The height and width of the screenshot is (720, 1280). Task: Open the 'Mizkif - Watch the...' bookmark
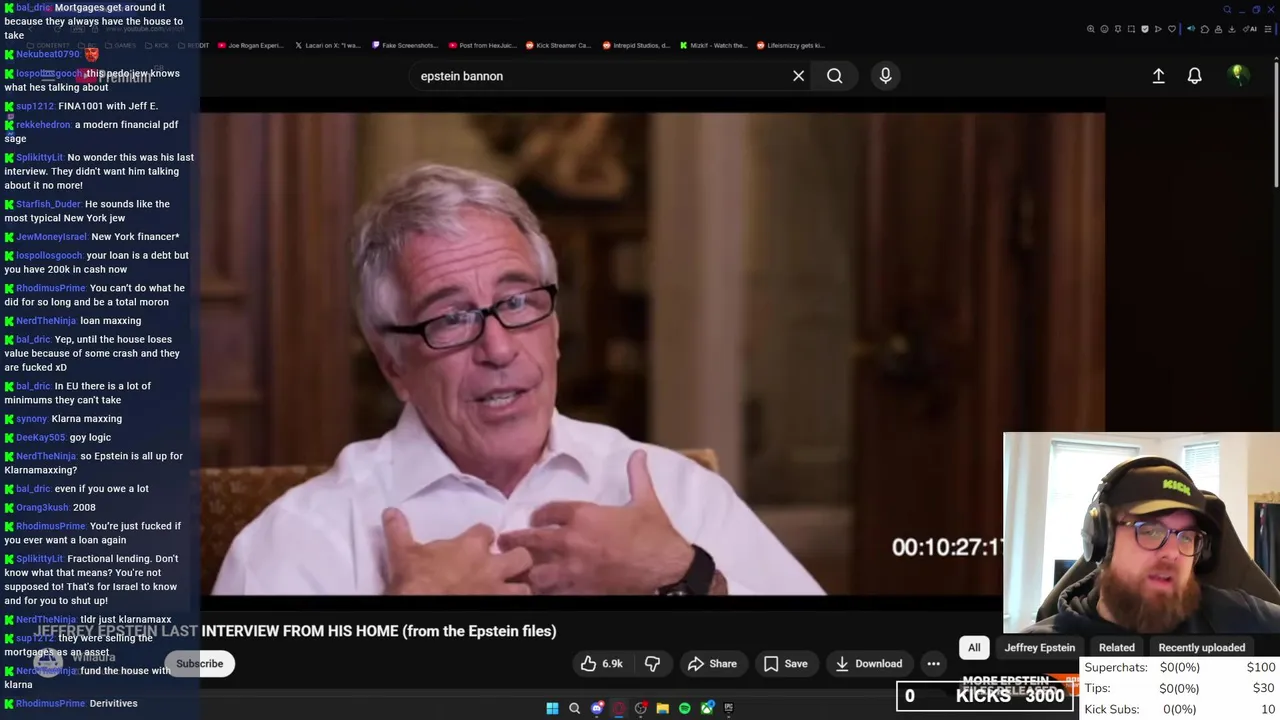[713, 45]
